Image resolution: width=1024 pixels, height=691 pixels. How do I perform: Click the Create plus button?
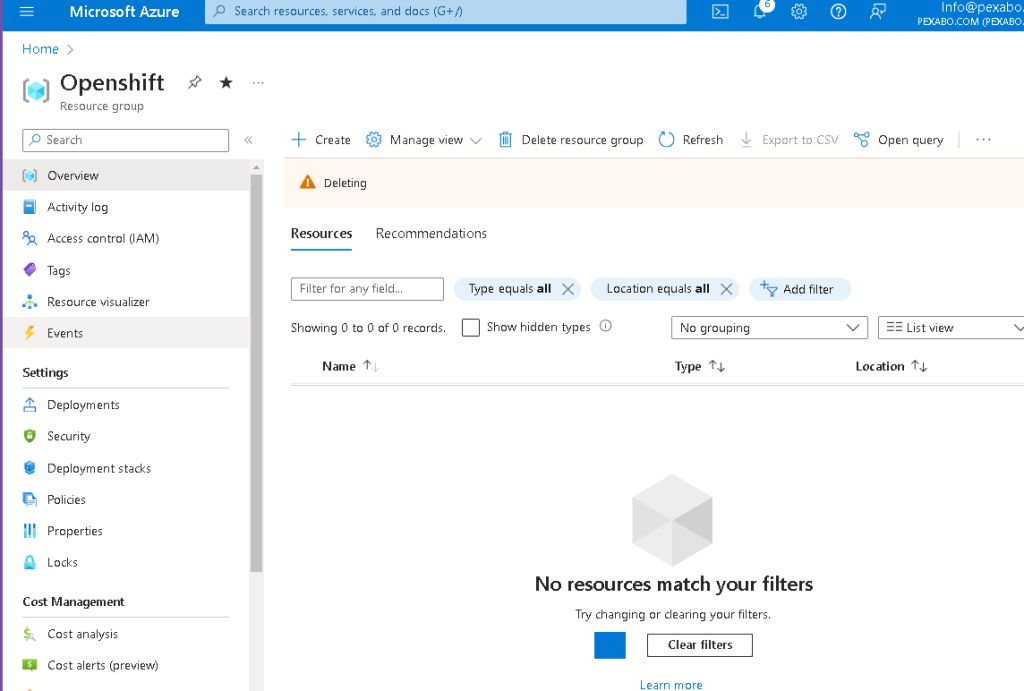(x=321, y=140)
